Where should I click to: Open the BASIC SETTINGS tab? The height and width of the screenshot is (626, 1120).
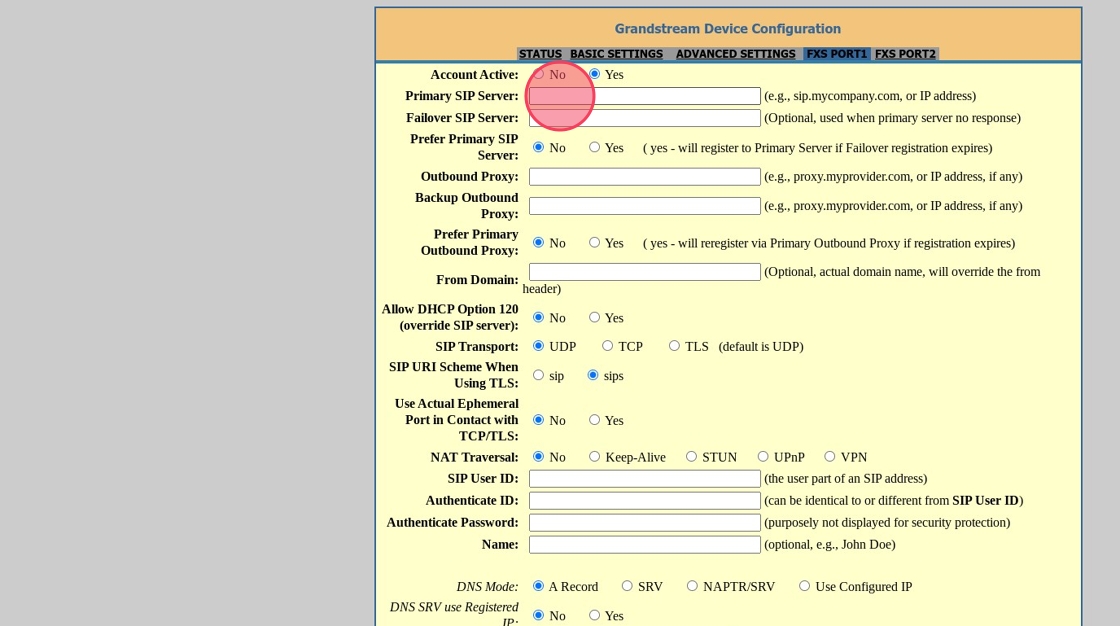coord(616,54)
